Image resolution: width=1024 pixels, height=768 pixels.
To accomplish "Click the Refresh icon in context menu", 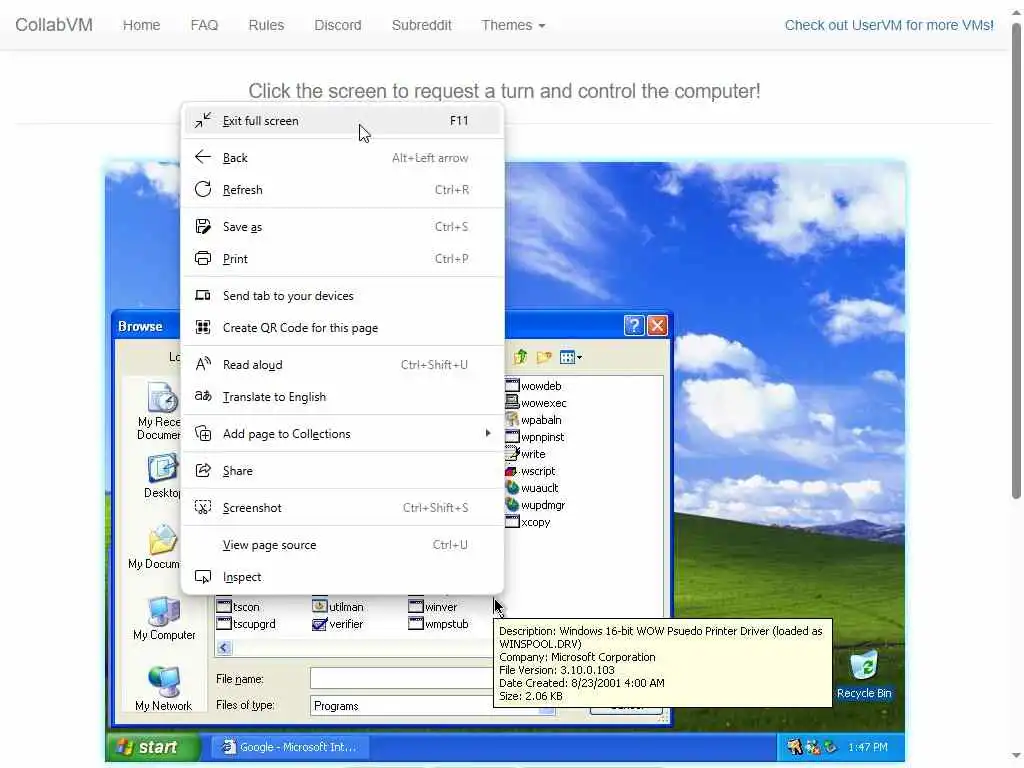I will (x=203, y=189).
